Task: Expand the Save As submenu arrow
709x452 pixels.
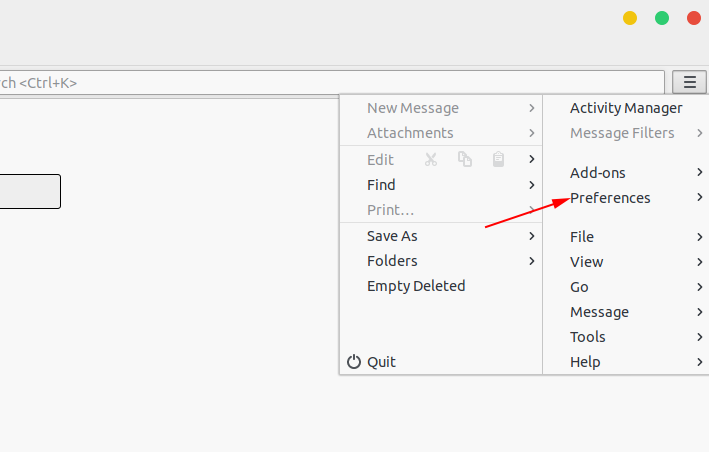Action: [x=532, y=236]
